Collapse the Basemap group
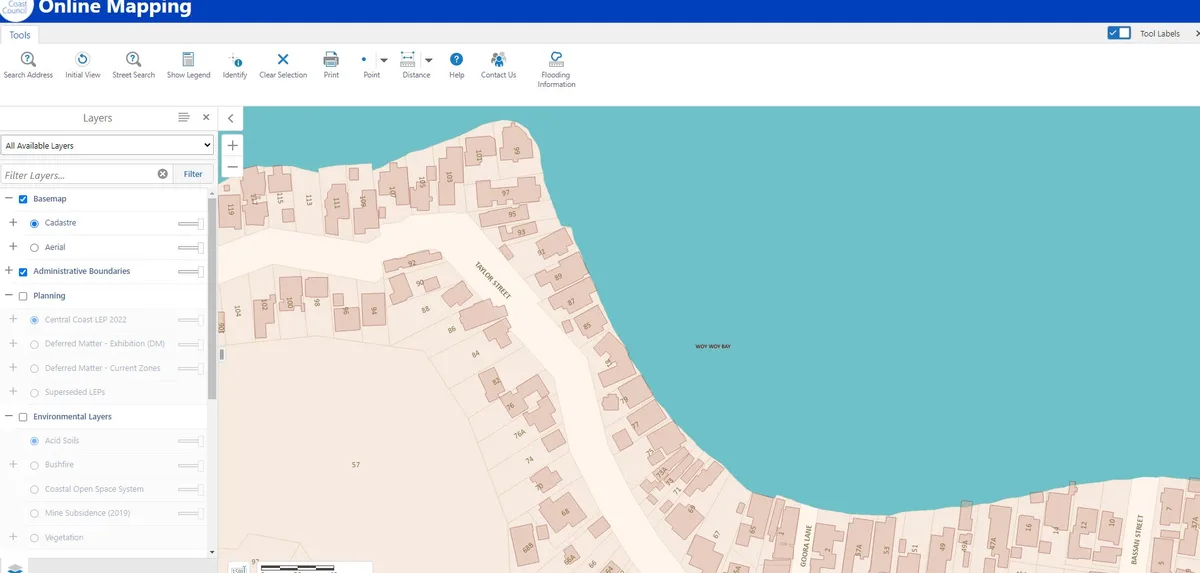The height and width of the screenshot is (573, 1200). [9, 199]
